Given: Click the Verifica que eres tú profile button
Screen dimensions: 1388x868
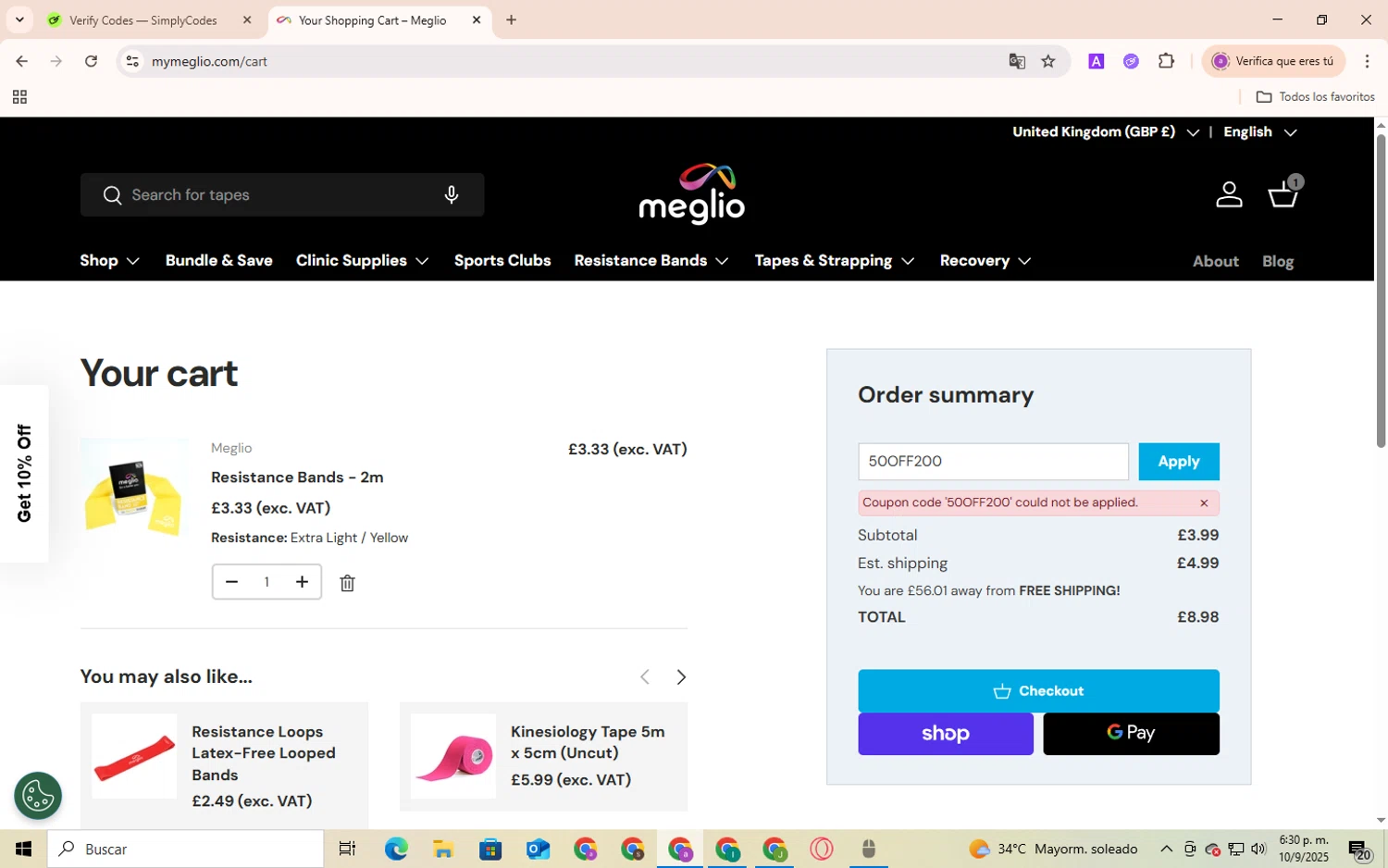Looking at the screenshot, I should (x=1273, y=61).
